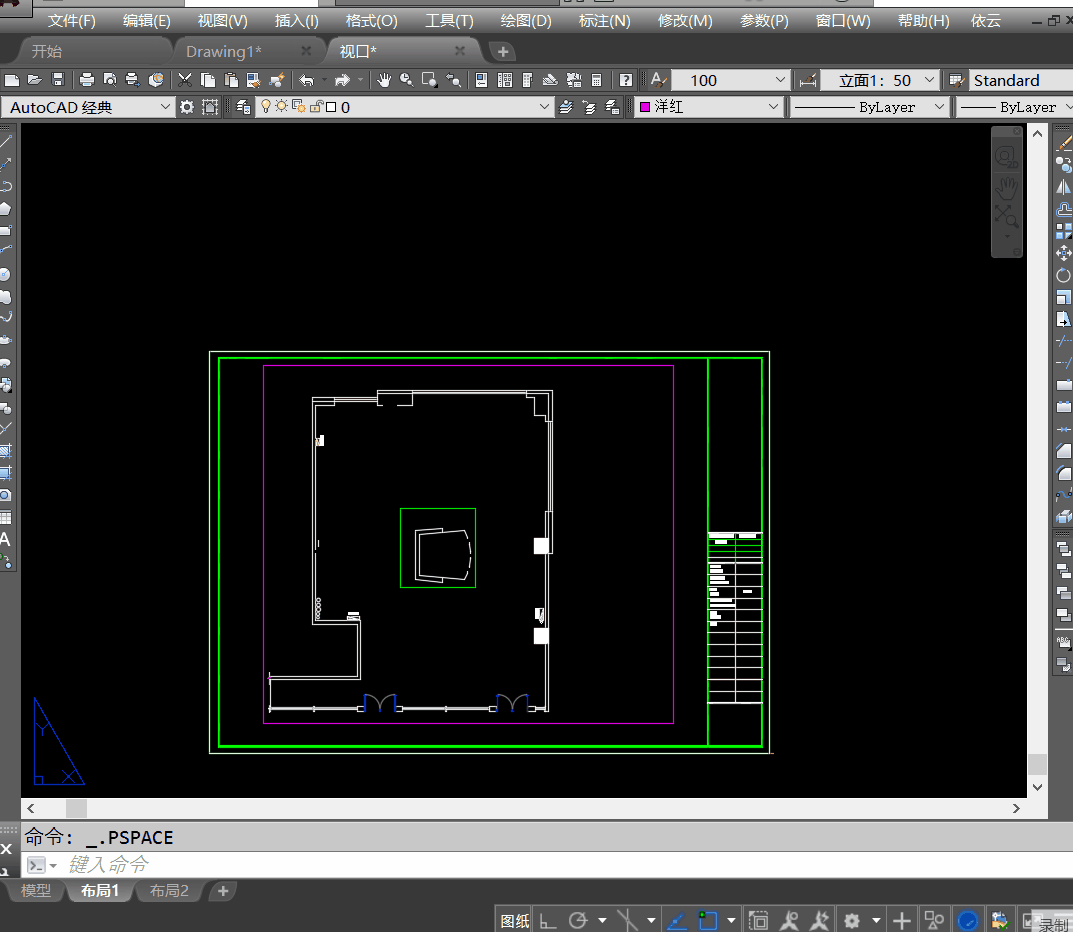Open the QuickCalc calculator

(x=597, y=80)
